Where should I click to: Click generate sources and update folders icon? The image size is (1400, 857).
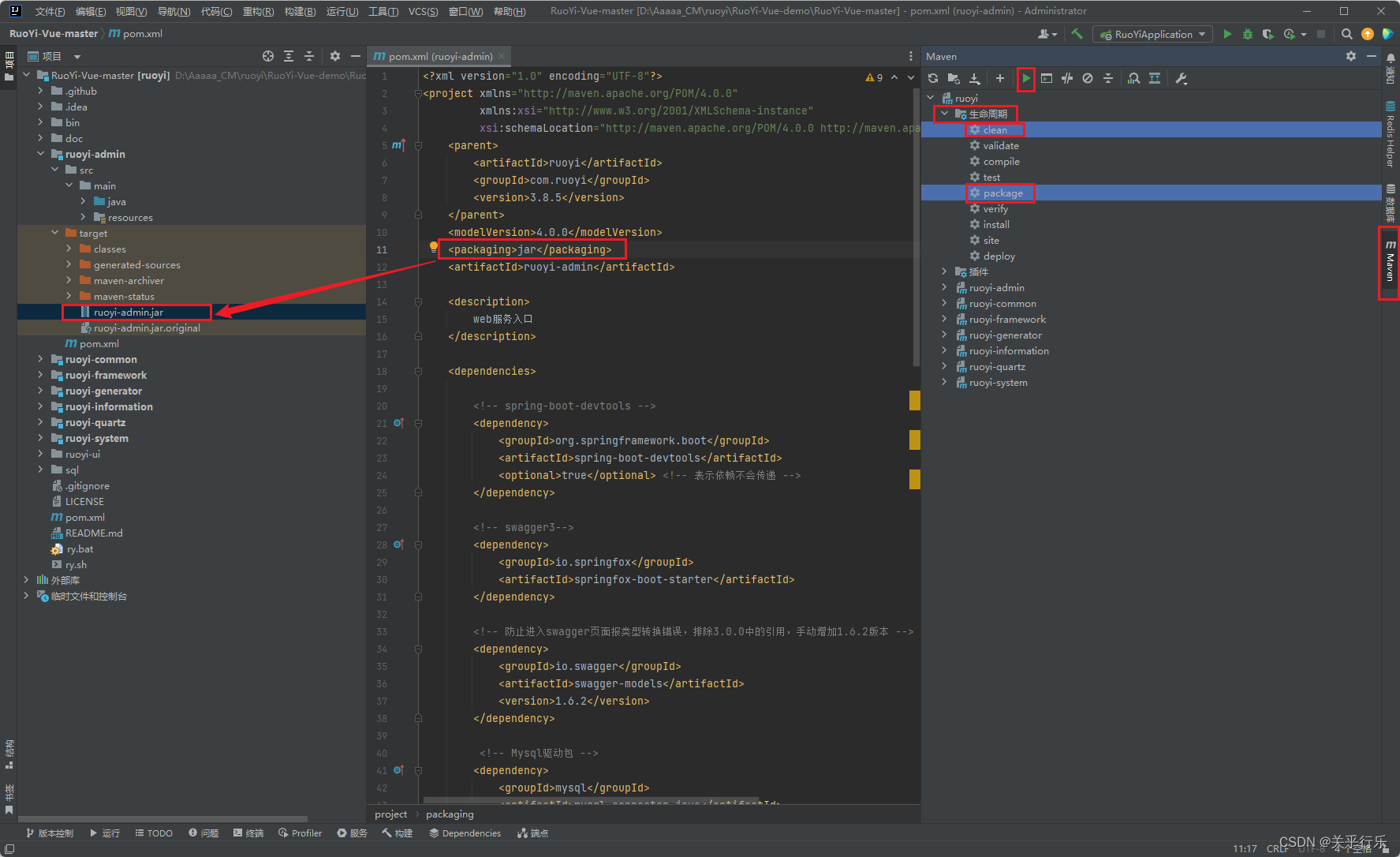[954, 78]
